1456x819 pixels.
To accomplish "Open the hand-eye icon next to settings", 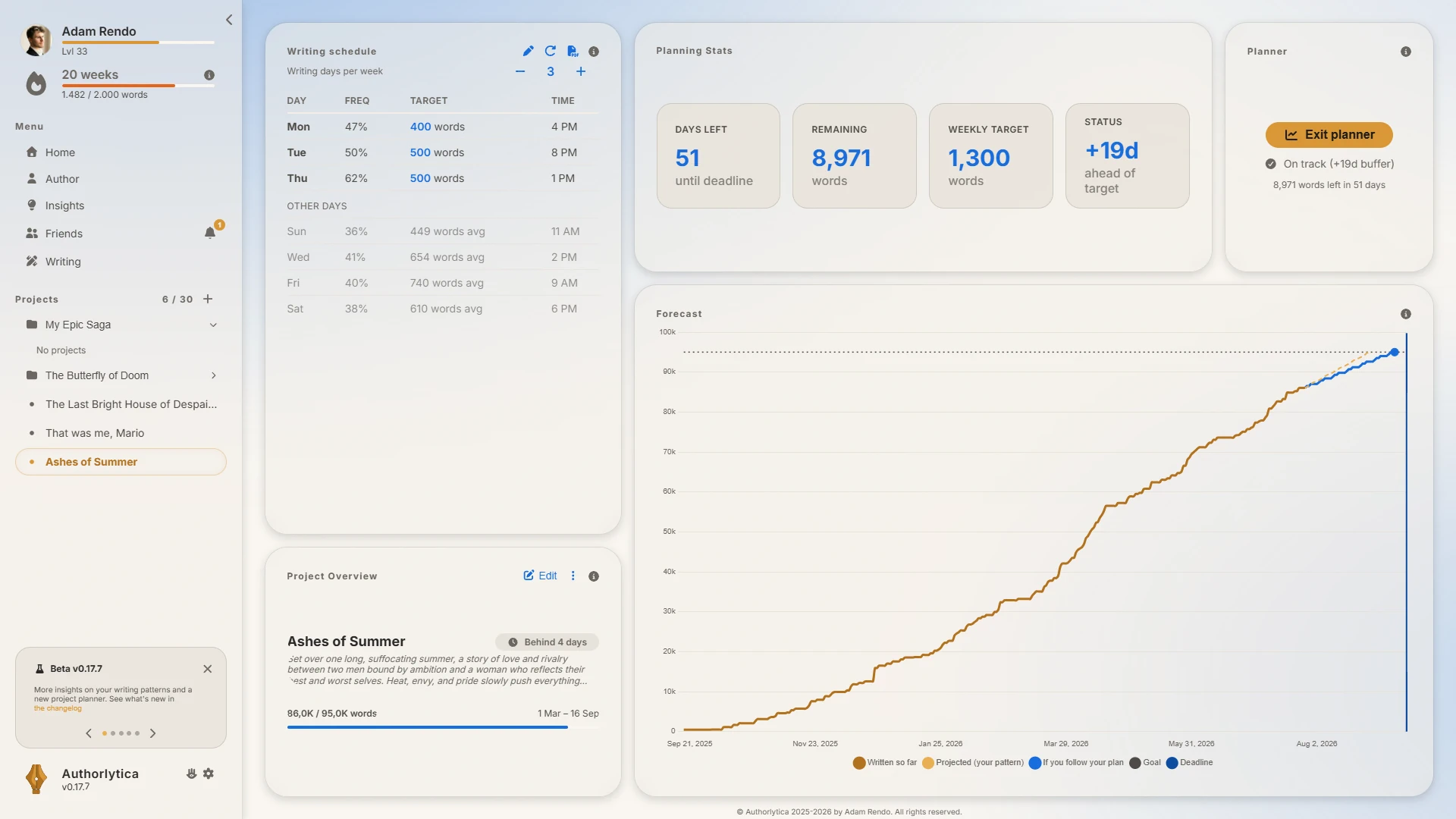I will (x=191, y=773).
